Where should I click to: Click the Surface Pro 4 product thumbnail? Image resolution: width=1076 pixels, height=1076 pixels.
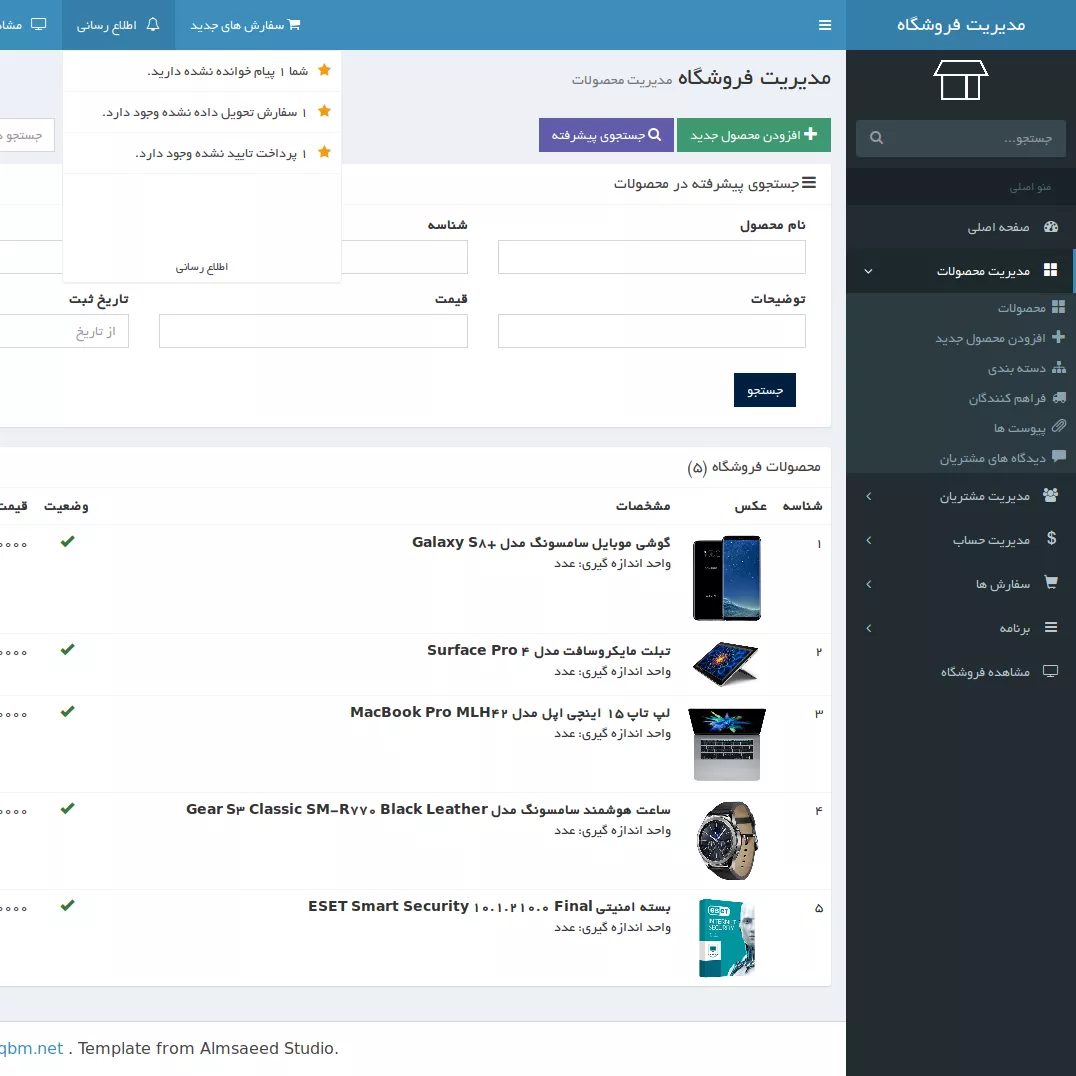coord(726,664)
